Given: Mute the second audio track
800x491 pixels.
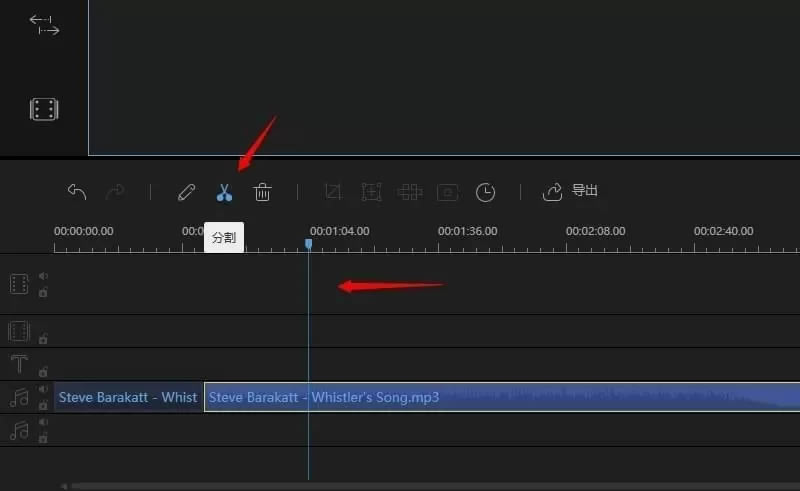Looking at the screenshot, I should (43, 422).
